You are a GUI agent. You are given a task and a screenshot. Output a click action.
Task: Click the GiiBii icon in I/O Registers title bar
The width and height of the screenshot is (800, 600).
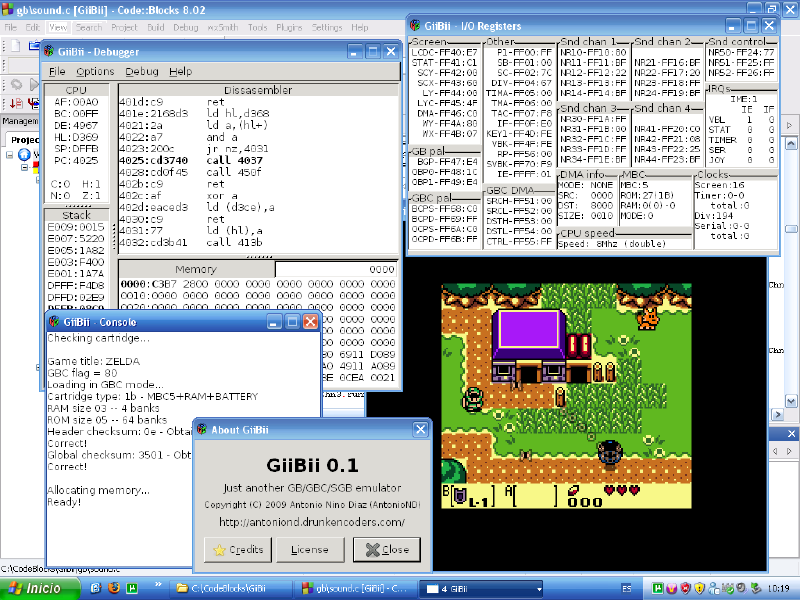[x=414, y=26]
